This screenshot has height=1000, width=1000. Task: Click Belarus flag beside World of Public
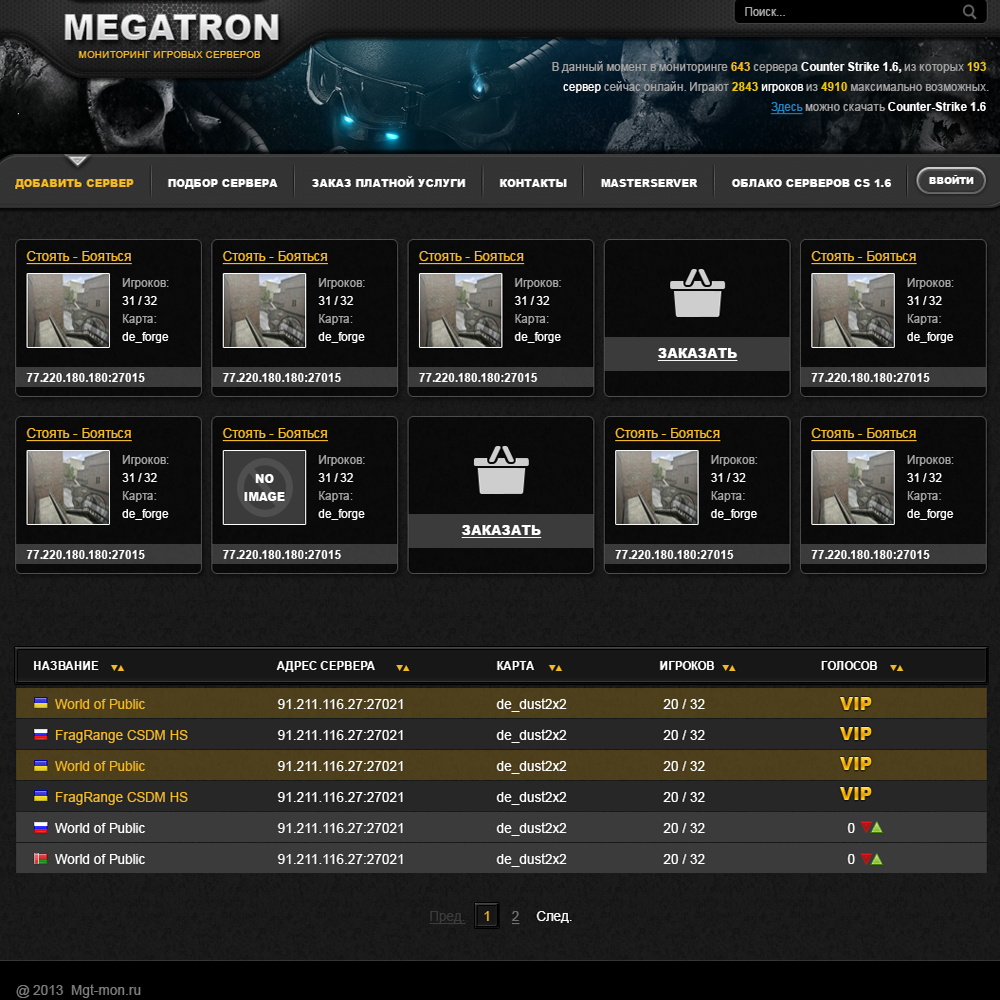point(41,858)
